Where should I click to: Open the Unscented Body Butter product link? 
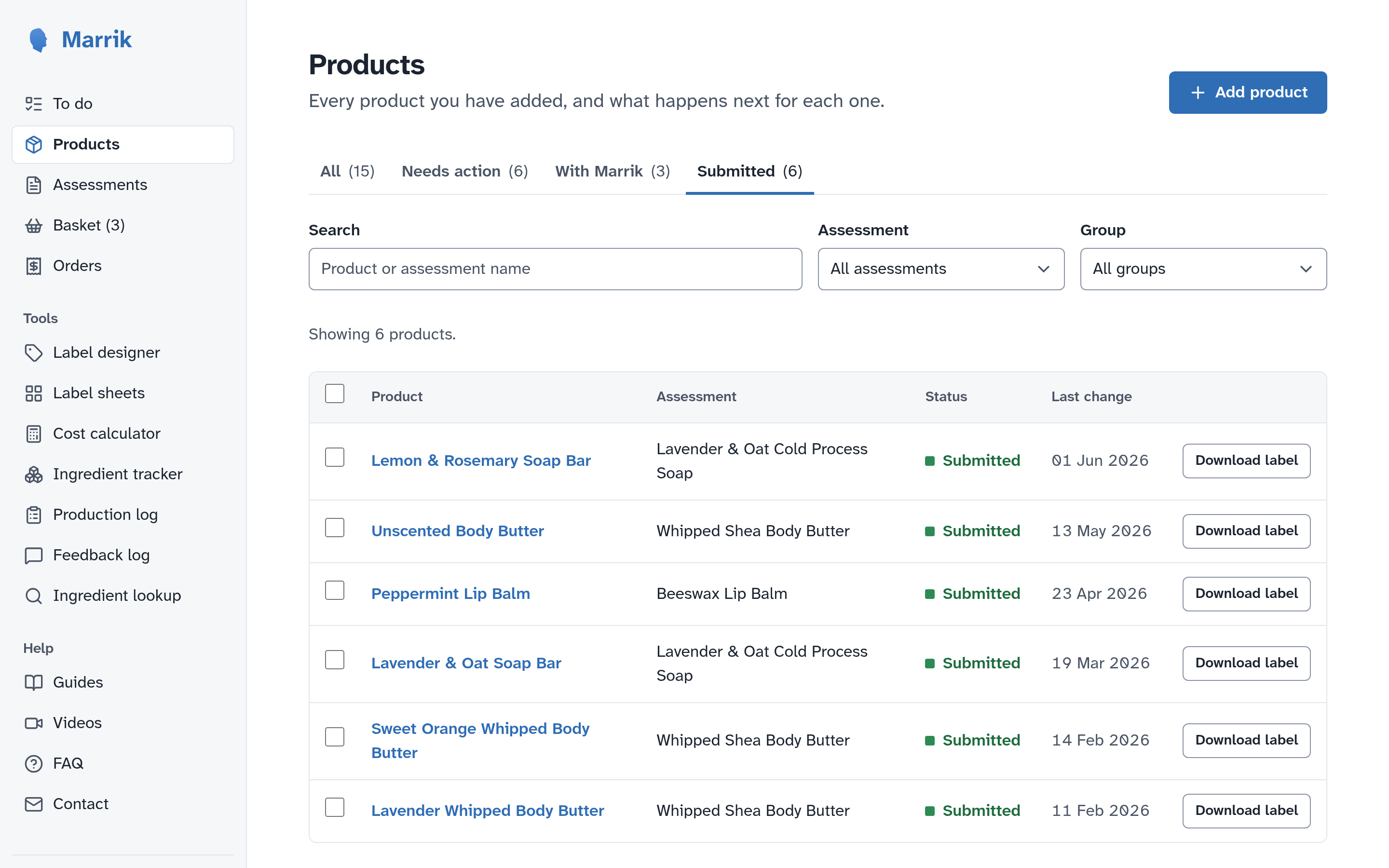457,531
